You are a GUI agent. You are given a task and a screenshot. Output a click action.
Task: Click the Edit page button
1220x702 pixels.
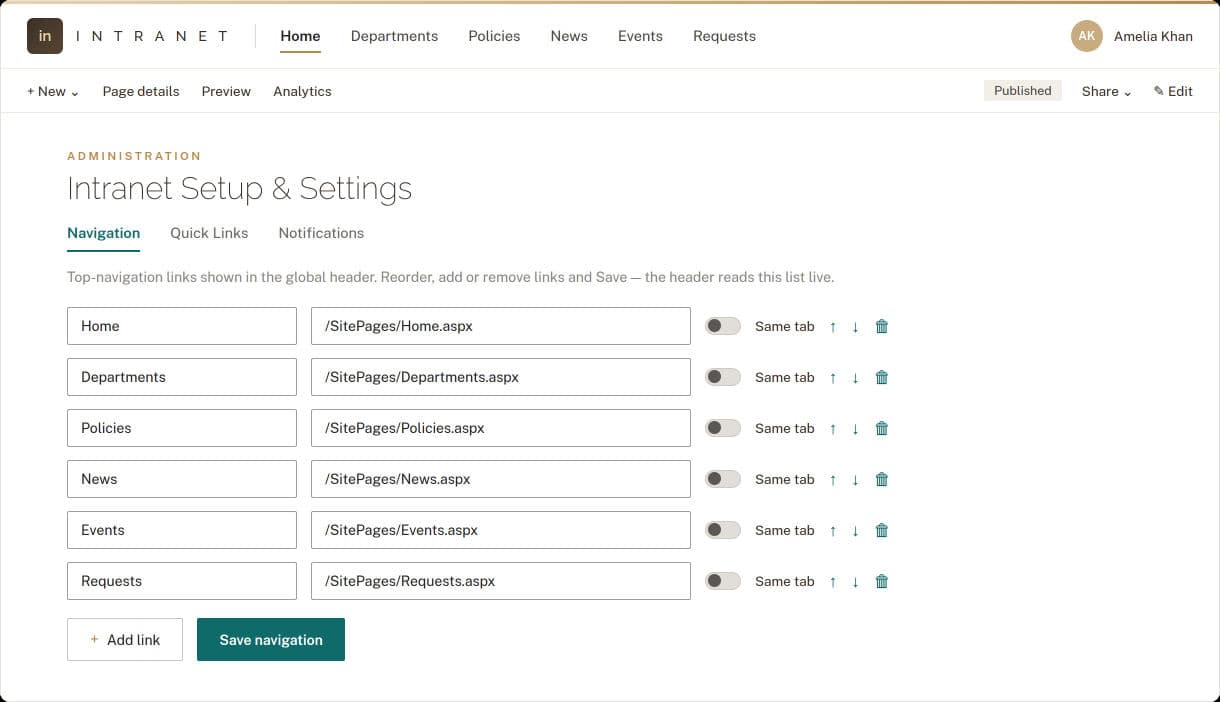[x=1173, y=91]
